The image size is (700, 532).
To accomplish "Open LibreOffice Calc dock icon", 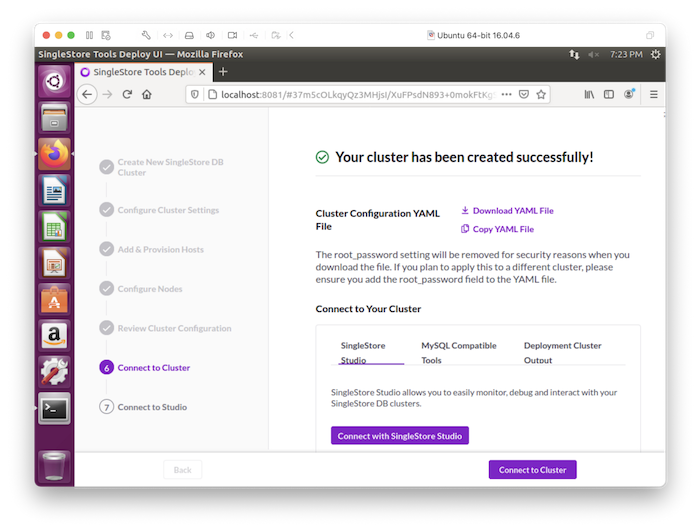I will tap(54, 228).
